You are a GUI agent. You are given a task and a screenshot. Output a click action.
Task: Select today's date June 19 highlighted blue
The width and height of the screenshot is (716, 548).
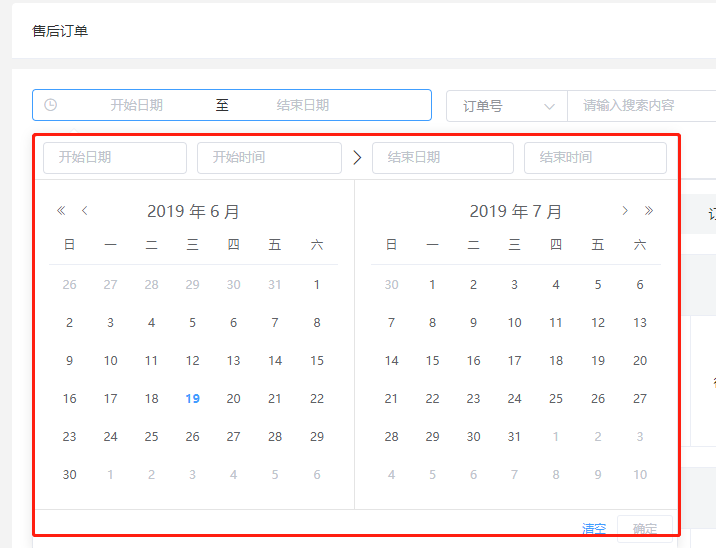click(192, 399)
